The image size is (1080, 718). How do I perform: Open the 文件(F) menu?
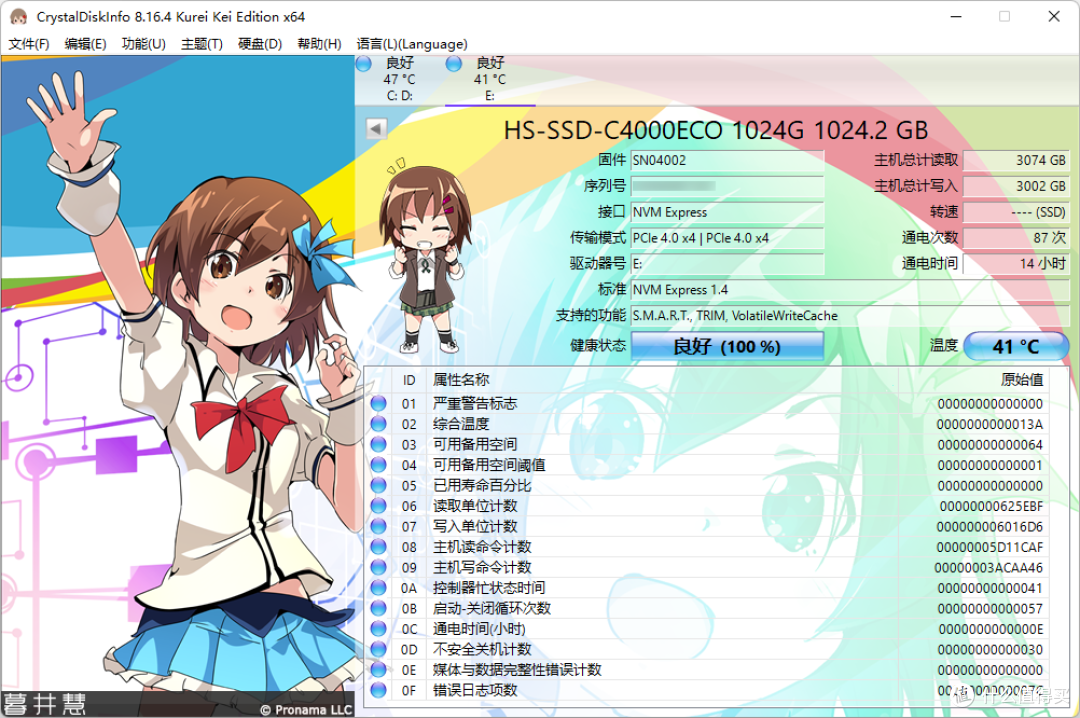click(x=29, y=44)
